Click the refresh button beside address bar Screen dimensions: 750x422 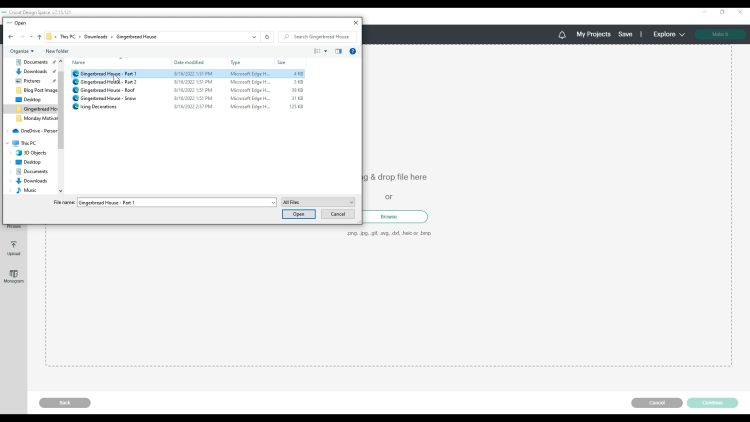coord(267,37)
